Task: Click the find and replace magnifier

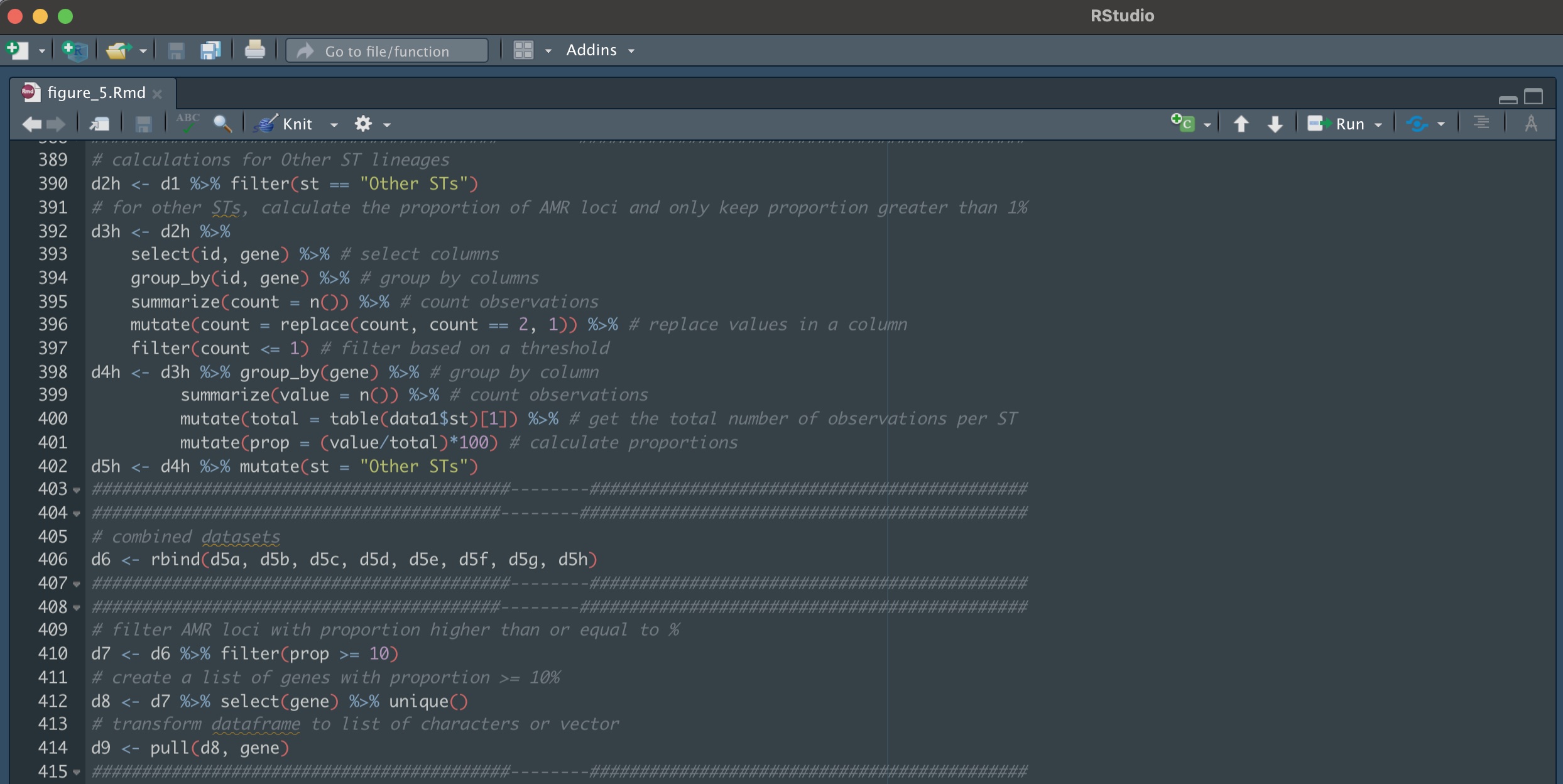Action: pyautogui.click(x=222, y=124)
